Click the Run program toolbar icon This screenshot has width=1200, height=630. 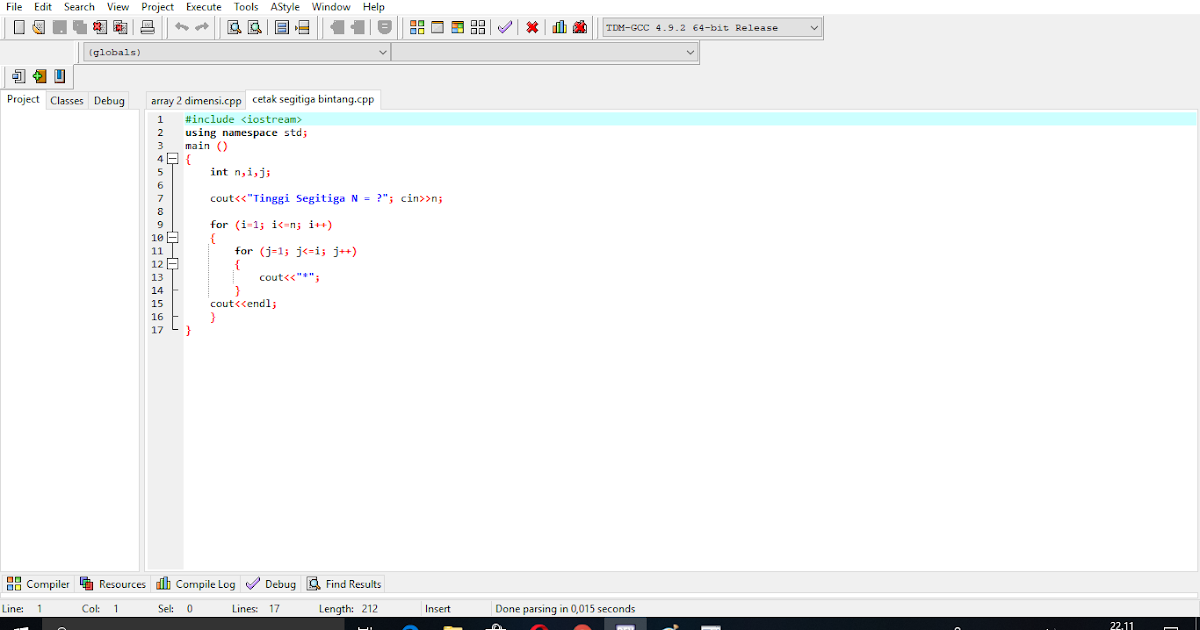(437, 27)
